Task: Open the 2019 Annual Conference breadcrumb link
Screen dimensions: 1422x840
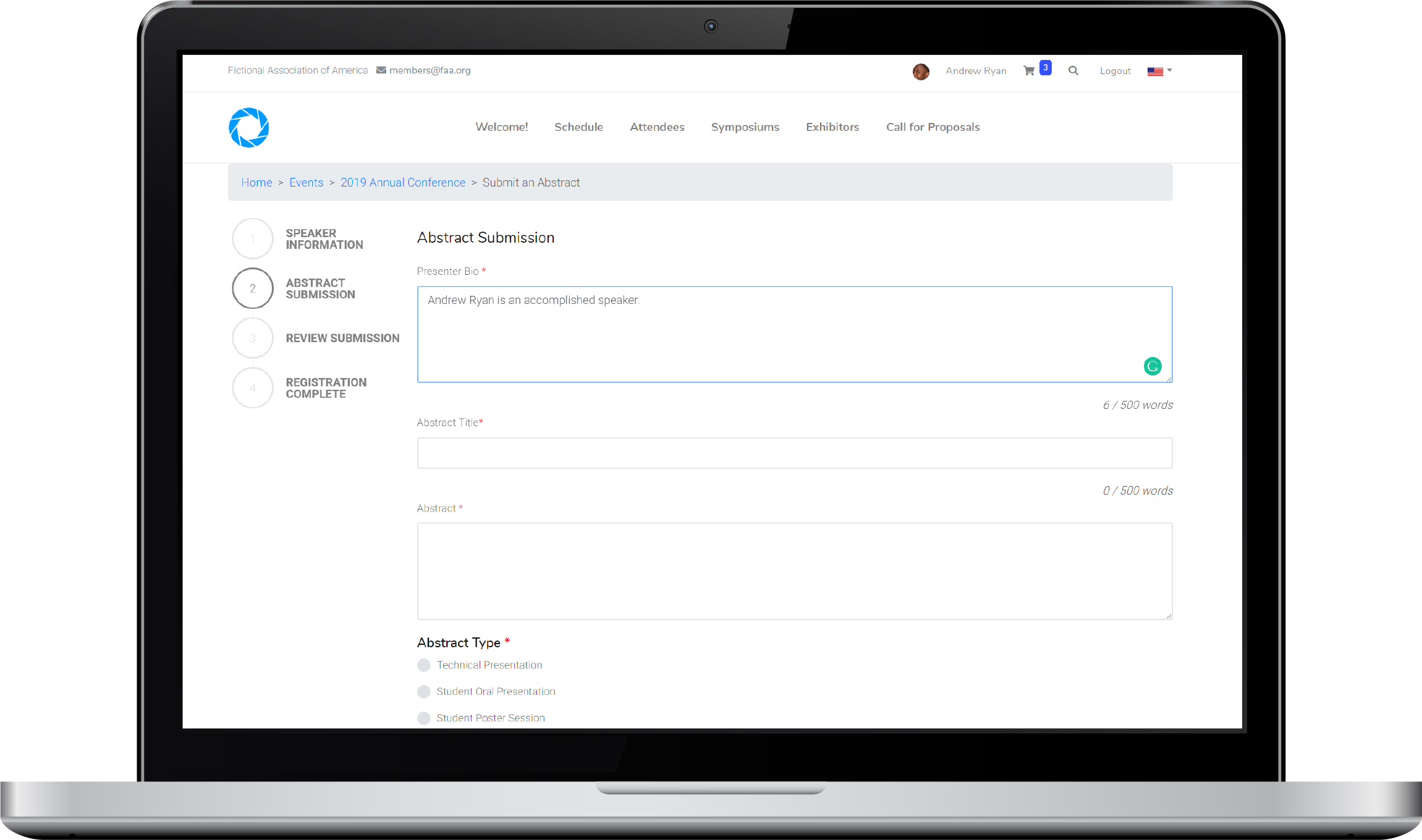Action: click(x=402, y=182)
